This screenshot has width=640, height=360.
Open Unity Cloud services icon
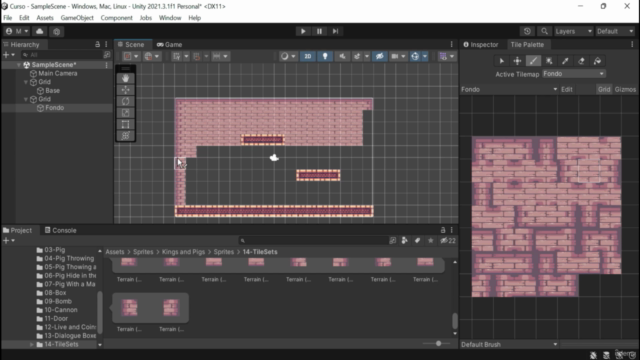tap(40, 31)
